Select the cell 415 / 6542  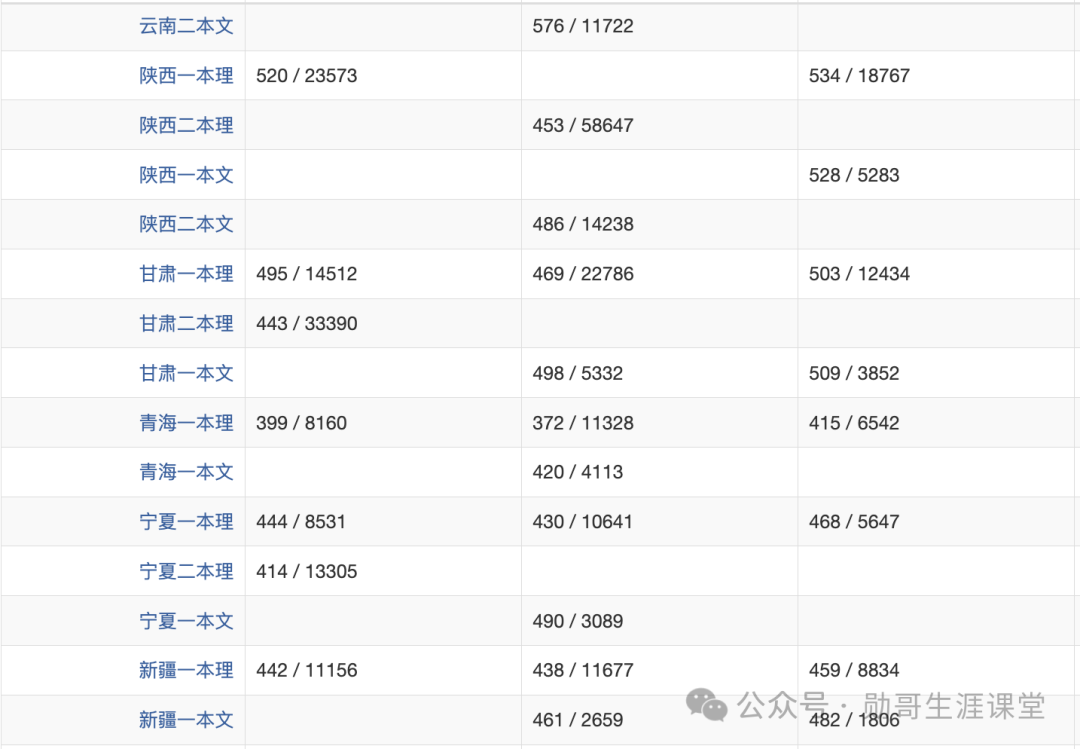(938, 422)
